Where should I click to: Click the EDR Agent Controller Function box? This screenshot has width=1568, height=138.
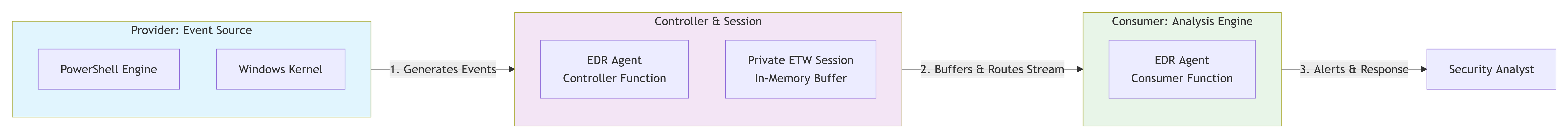(614, 69)
